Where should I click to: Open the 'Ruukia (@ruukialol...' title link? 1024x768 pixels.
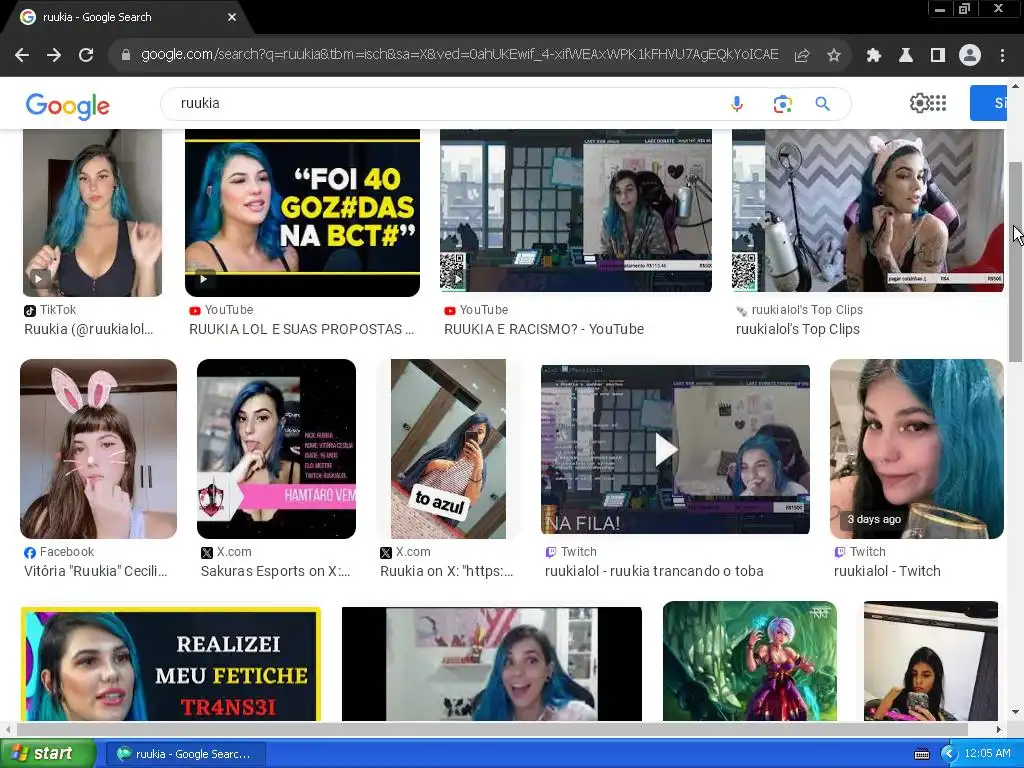(89, 329)
